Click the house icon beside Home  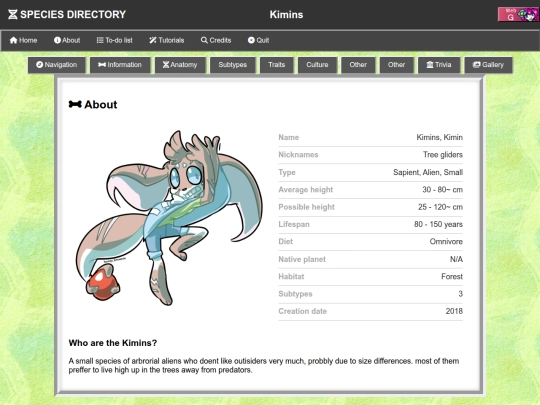[13, 40]
